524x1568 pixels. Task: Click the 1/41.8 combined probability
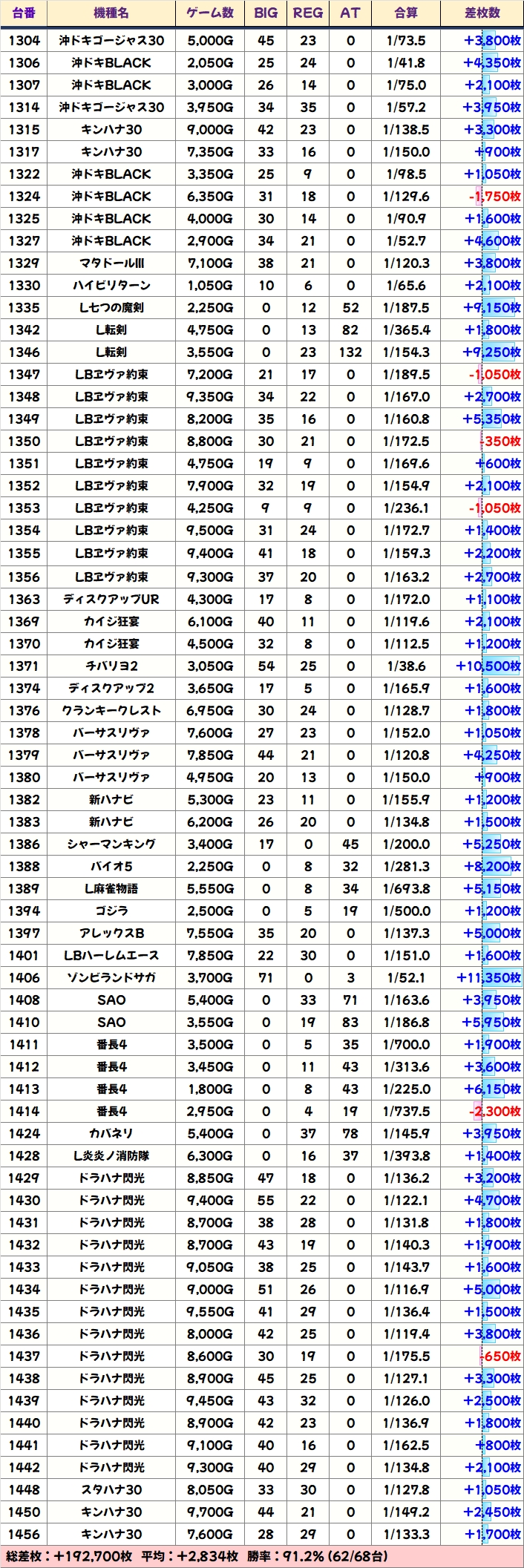pyautogui.click(x=406, y=62)
